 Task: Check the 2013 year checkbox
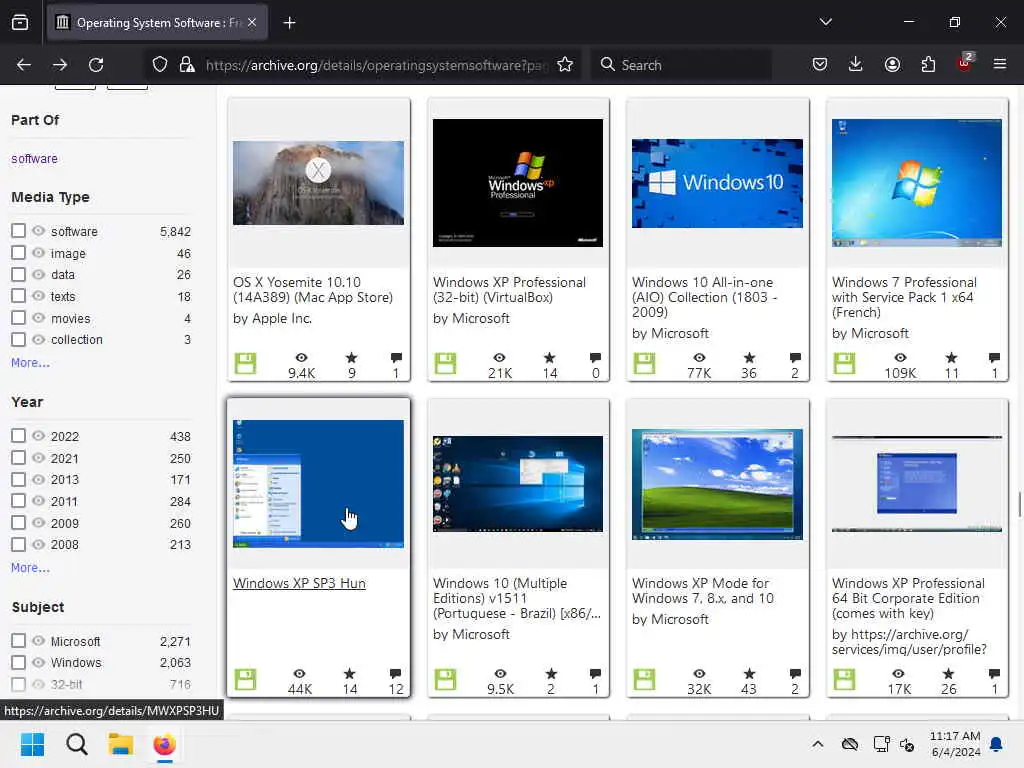point(18,479)
